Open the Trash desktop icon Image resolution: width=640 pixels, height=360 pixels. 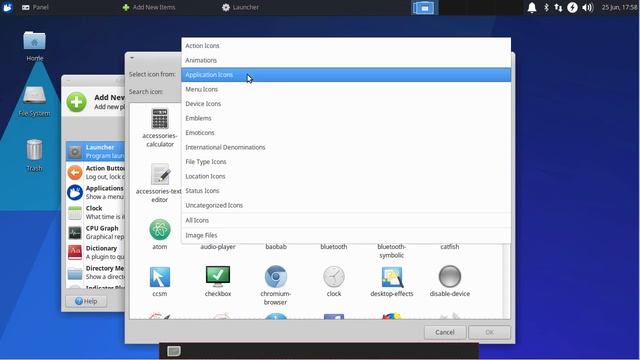click(x=35, y=155)
